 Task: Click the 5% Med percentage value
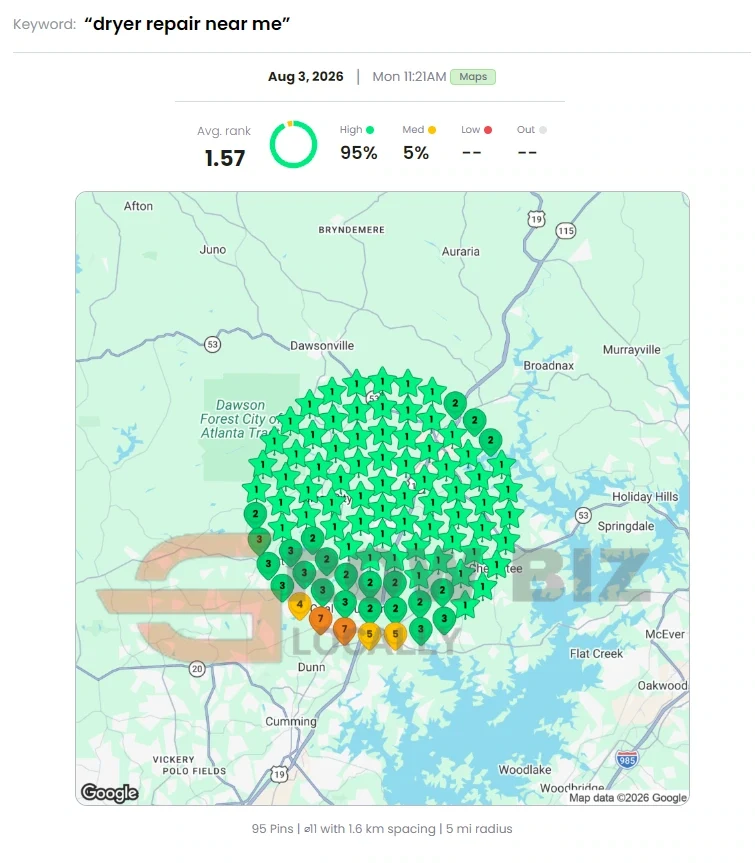pos(416,152)
